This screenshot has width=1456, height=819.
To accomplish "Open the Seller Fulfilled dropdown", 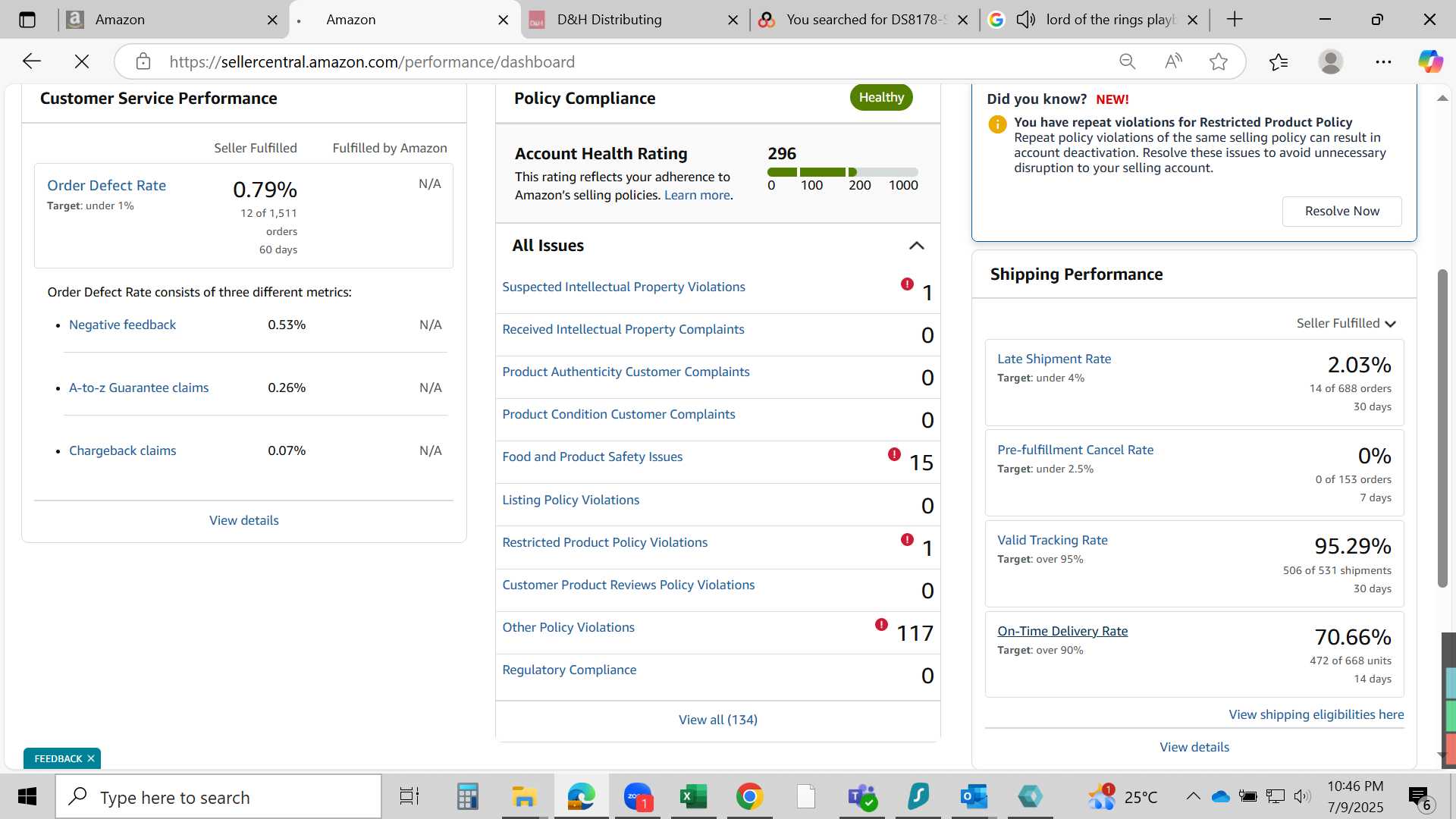I will tap(1346, 324).
